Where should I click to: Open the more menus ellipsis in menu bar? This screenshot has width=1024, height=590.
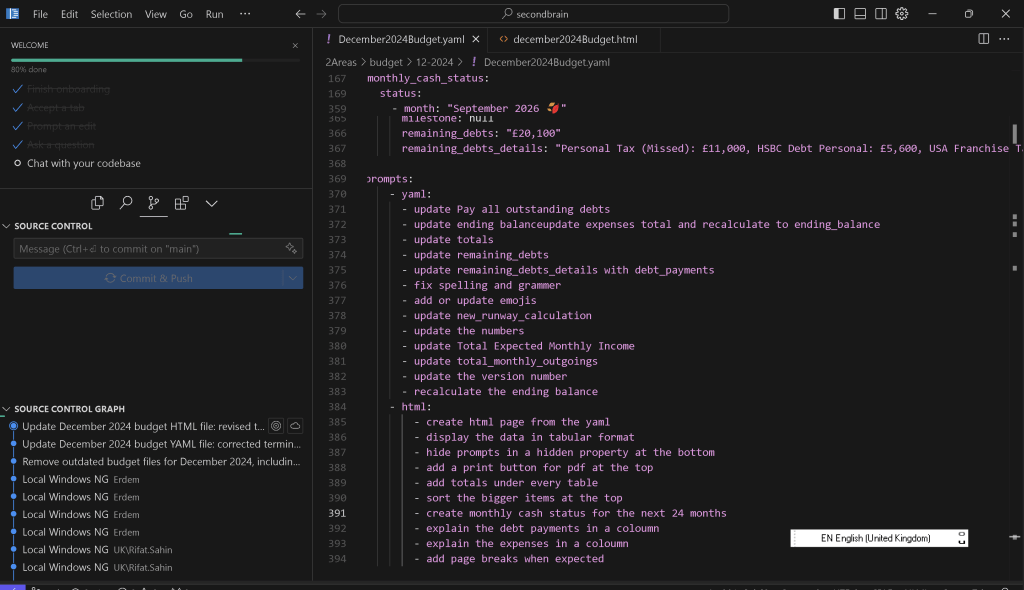tap(245, 14)
